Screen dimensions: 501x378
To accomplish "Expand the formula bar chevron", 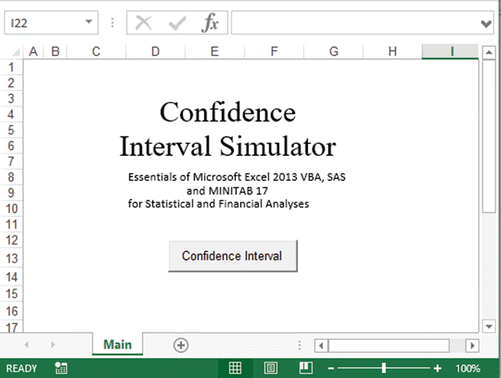I will (x=486, y=23).
